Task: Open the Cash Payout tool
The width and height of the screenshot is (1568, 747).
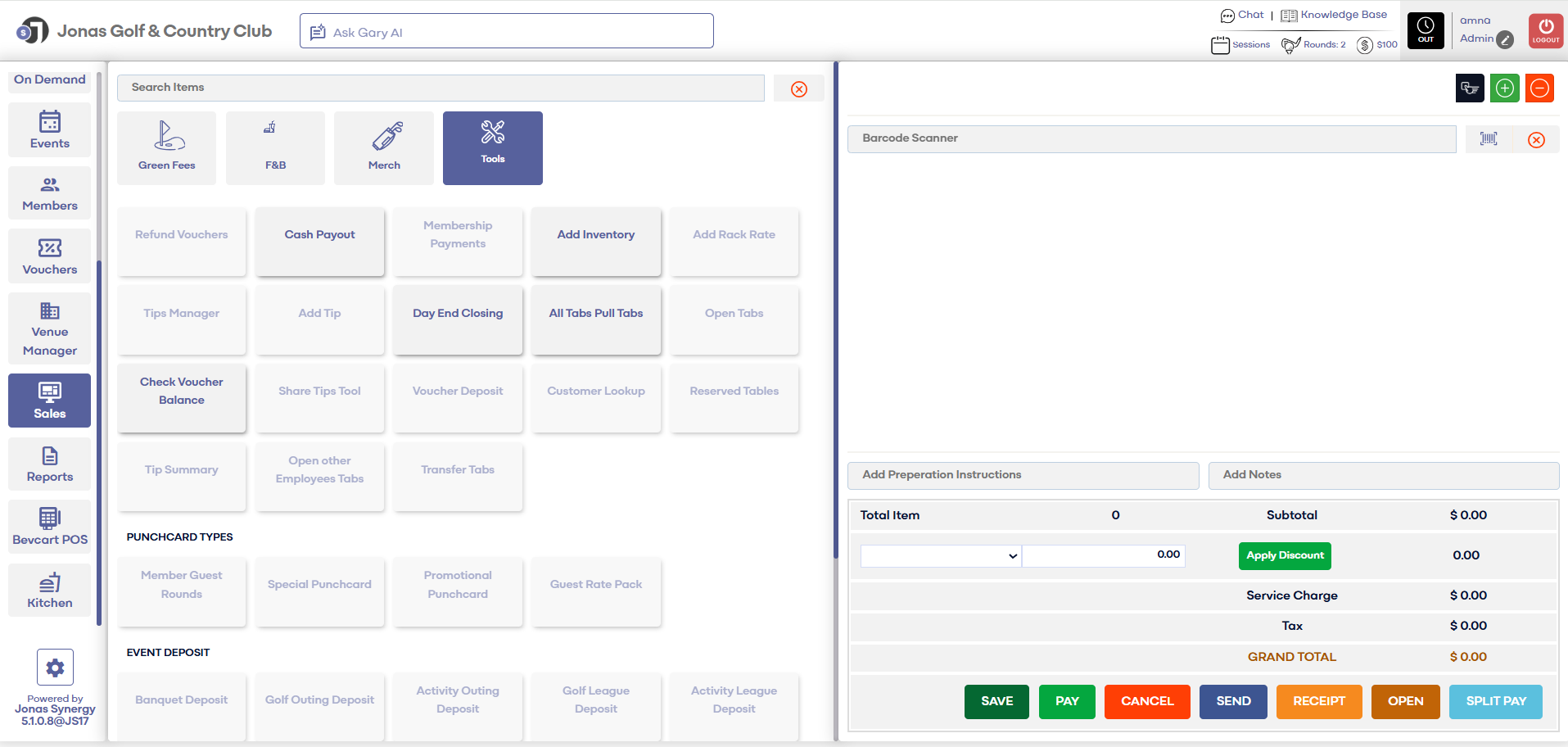Action: click(319, 241)
